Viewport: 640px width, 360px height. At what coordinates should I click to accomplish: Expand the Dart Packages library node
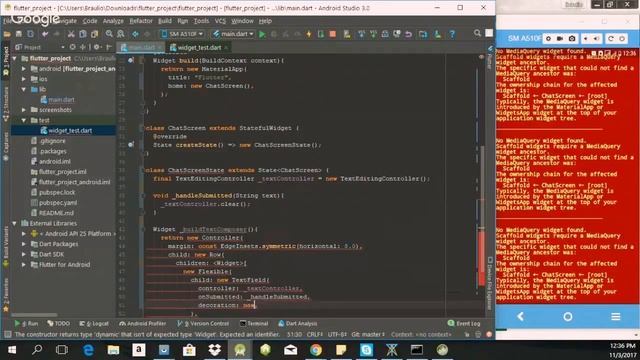tap(24, 244)
